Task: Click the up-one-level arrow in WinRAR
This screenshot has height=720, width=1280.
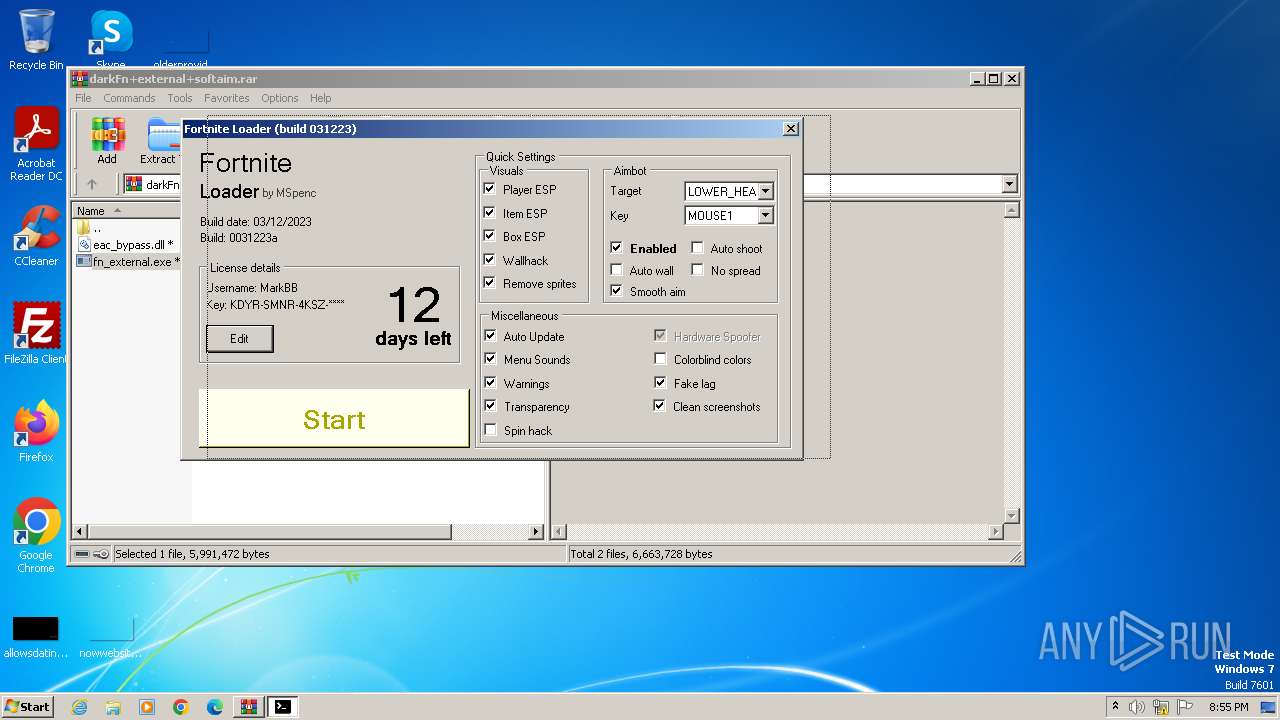Action: point(92,184)
